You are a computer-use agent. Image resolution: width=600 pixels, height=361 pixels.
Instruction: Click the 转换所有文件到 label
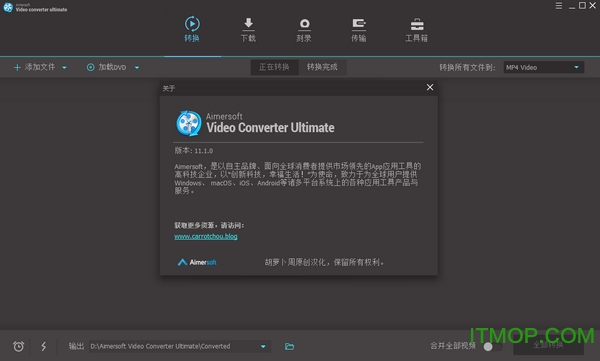467,68
